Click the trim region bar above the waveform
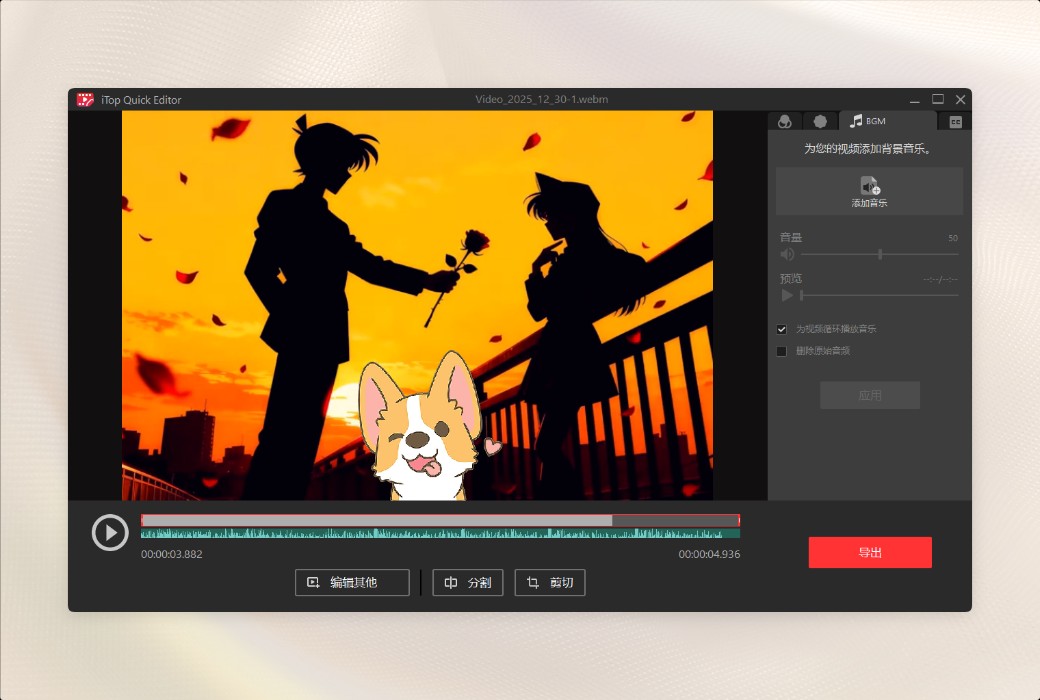1040x700 pixels. pyautogui.click(x=440, y=520)
